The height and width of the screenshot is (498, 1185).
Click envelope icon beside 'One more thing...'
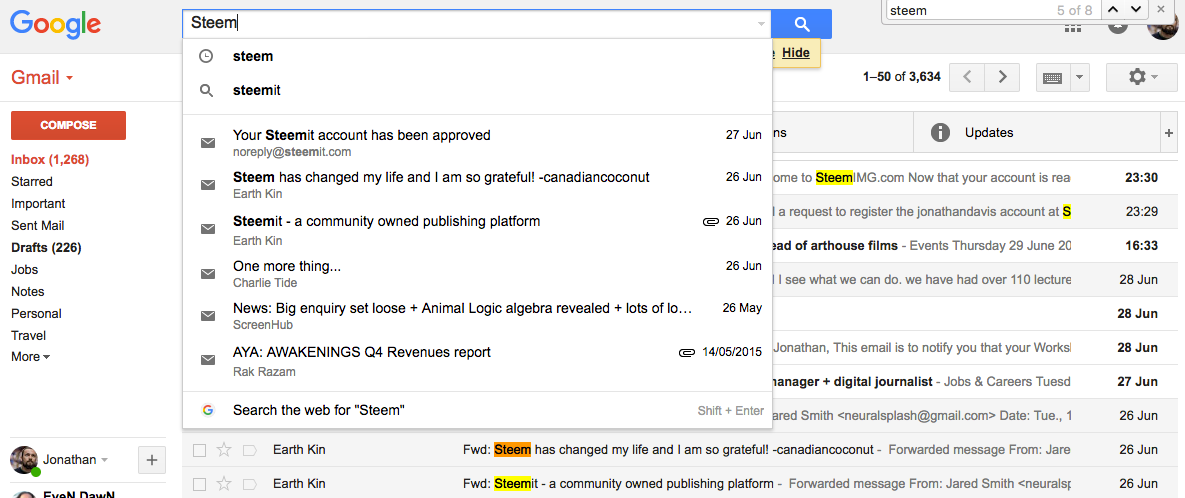point(208,274)
